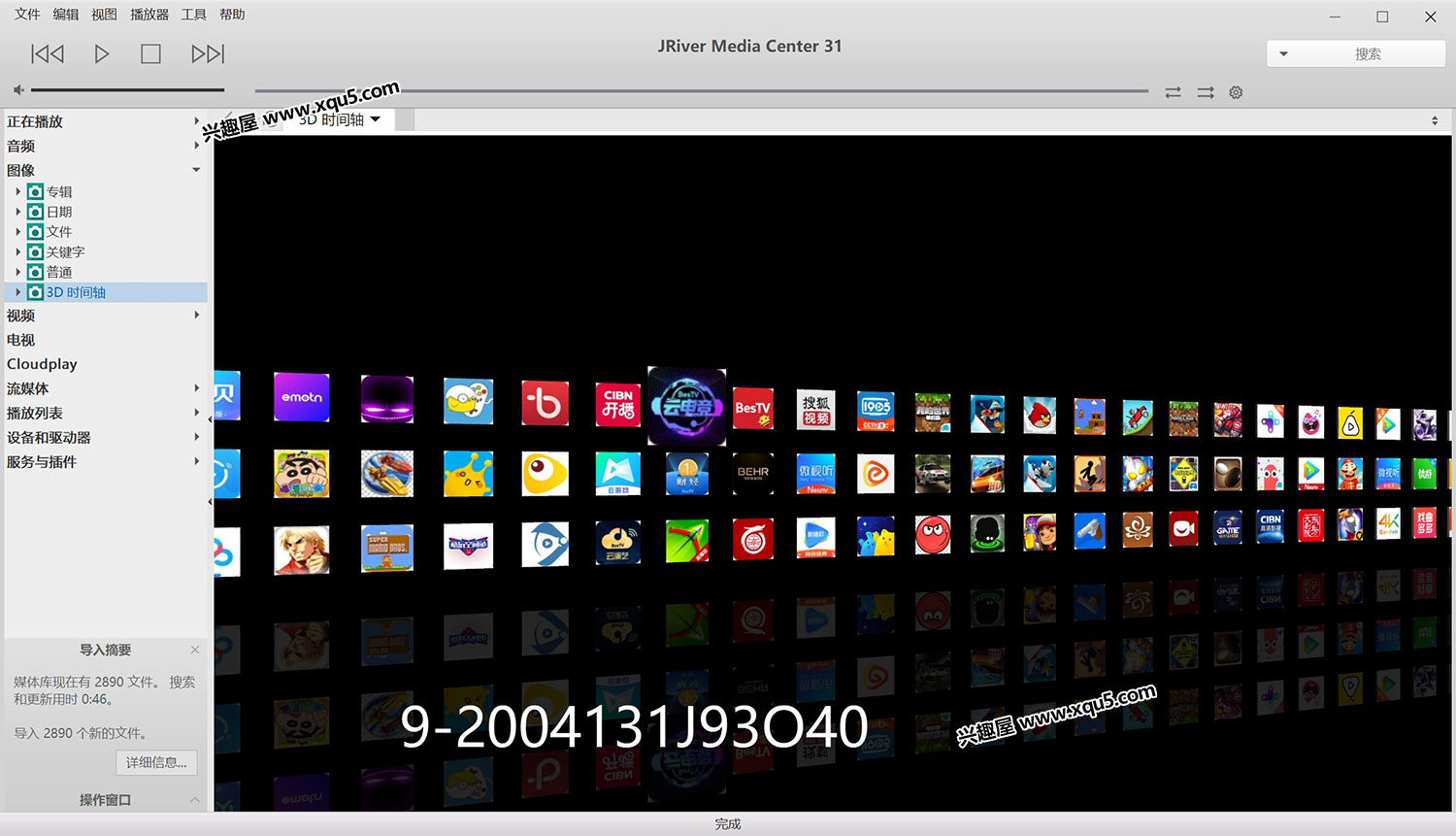Open the 播放器 menu
Viewport: 1456px width, 836px height.
point(149,15)
